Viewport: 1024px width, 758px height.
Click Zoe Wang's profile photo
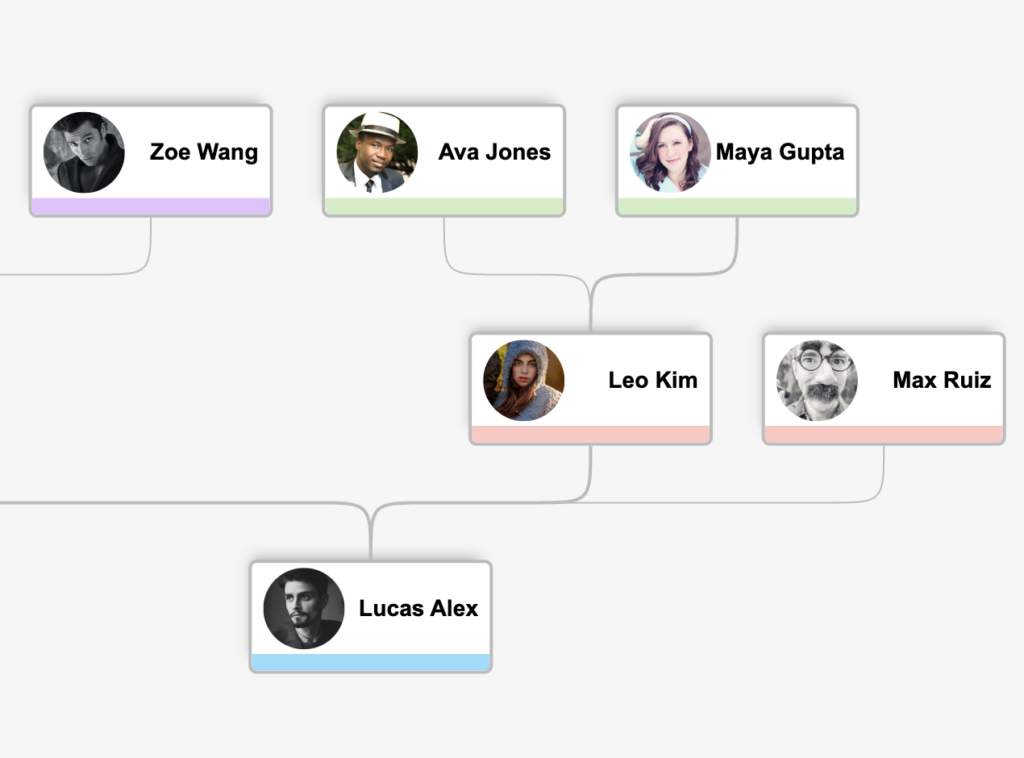click(x=84, y=152)
